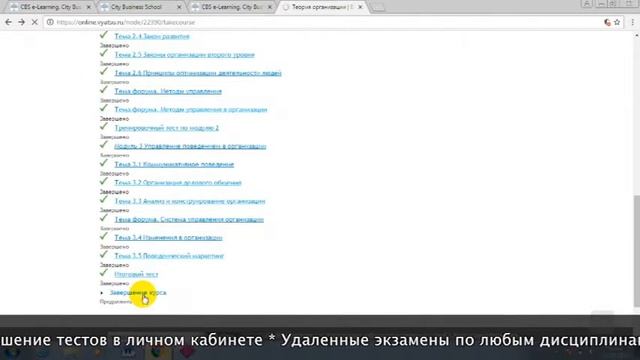
Task: Click the Завершение курса link
Action: coord(138,293)
